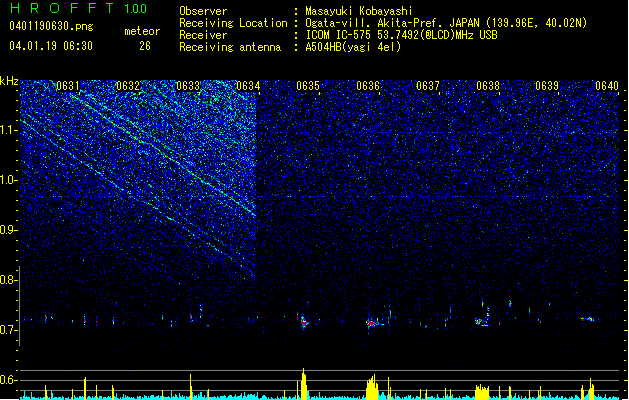Click the Receiving Location label

[233, 23]
